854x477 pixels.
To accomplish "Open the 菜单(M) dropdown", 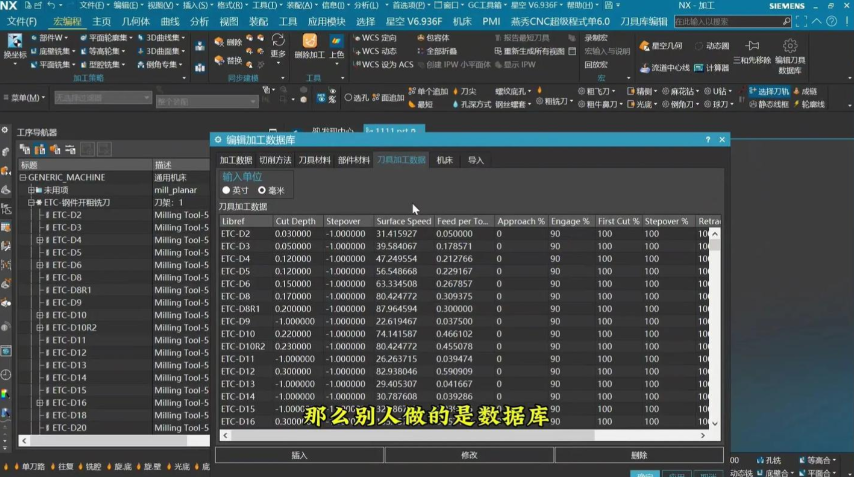I will [25, 97].
